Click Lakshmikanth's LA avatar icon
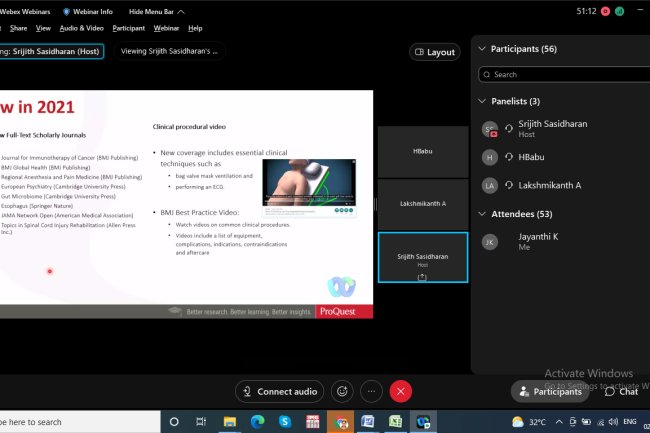This screenshot has height=433, width=650. click(x=490, y=185)
